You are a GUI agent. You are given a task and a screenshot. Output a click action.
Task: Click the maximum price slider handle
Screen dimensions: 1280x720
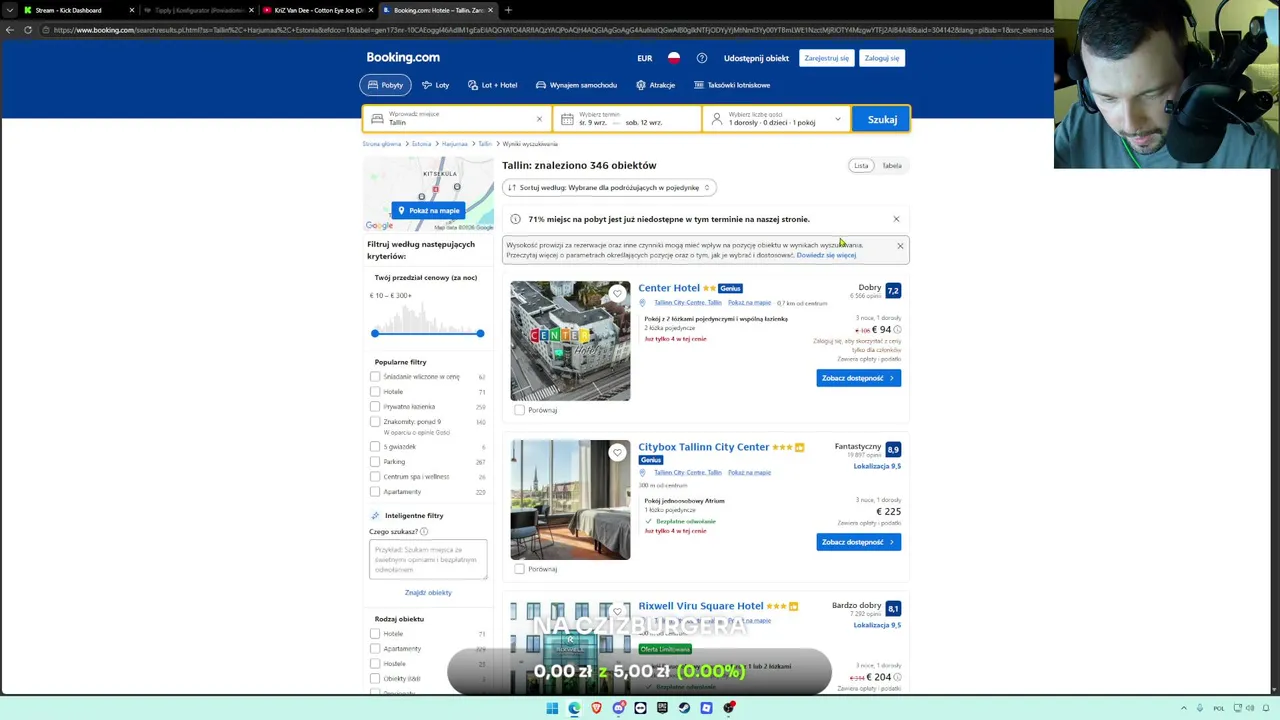click(x=480, y=333)
